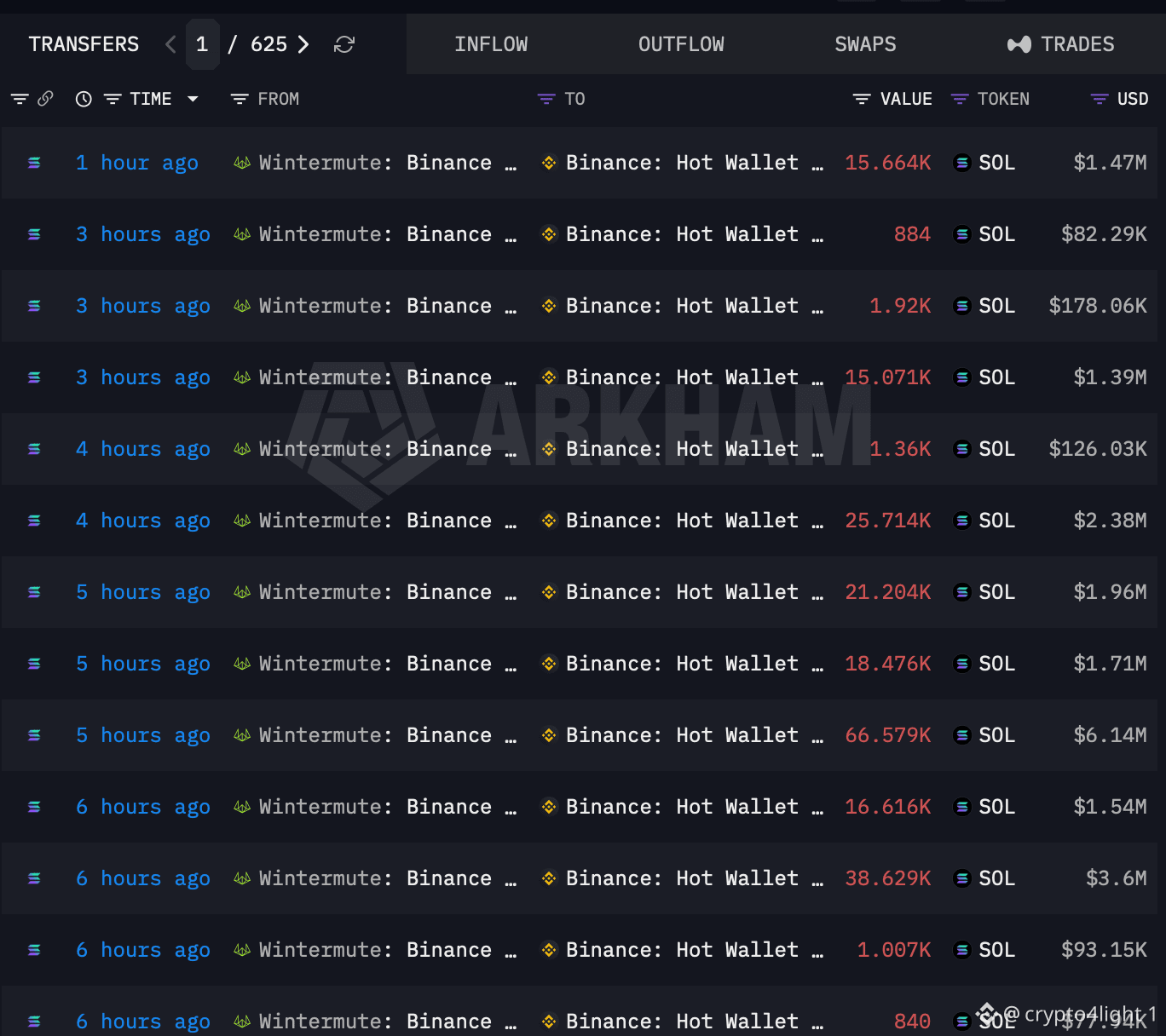Click Binance icon on the 1.36K row
This screenshot has width=1166, height=1036.
point(549,449)
